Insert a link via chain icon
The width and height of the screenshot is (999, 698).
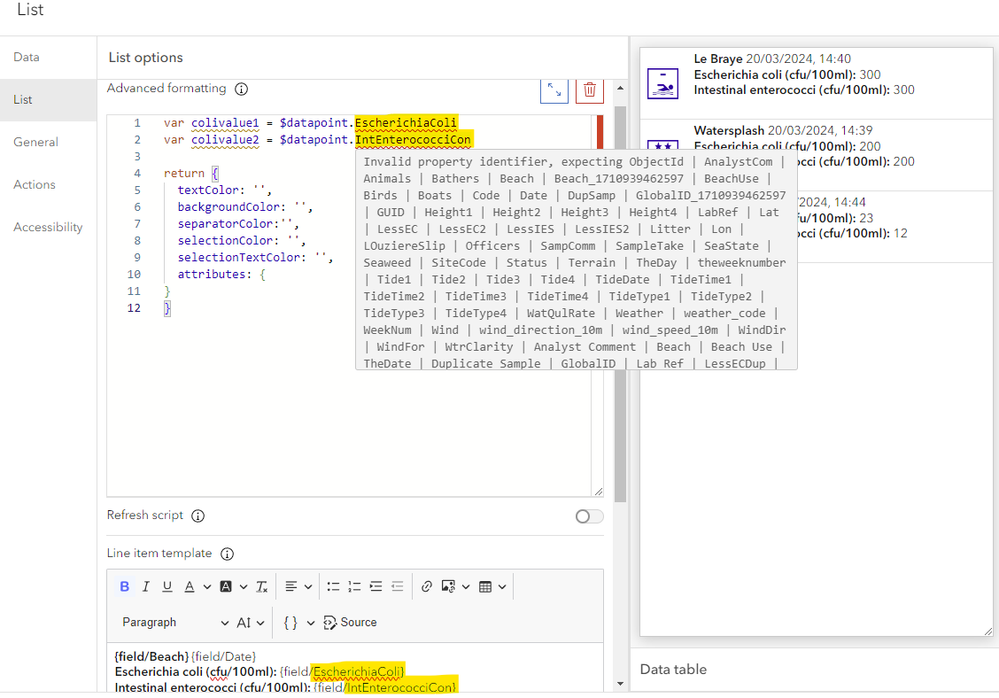pos(427,587)
